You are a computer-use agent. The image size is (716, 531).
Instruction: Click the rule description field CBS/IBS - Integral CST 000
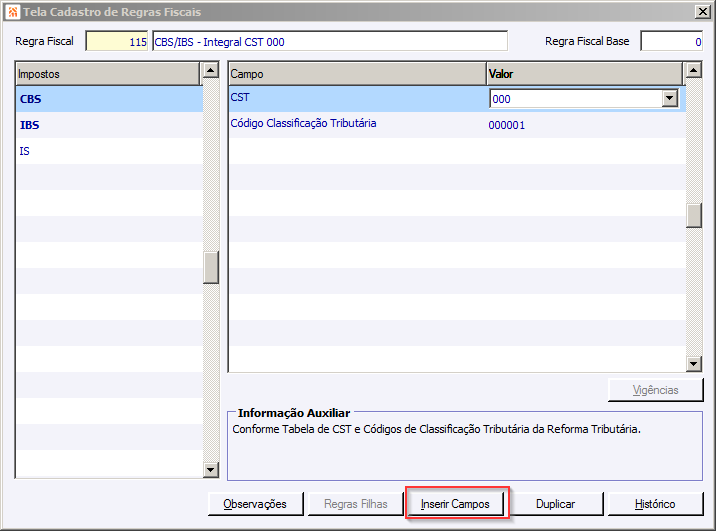[x=330, y=42]
